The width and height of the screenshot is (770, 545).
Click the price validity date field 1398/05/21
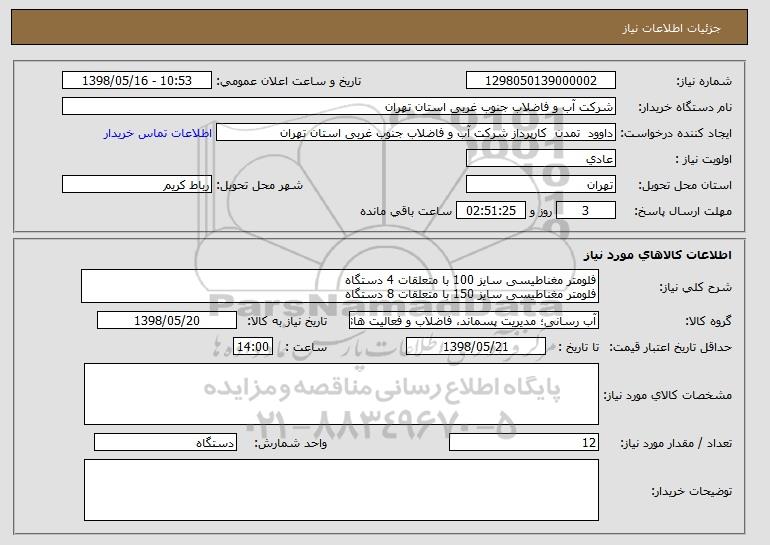pos(476,347)
